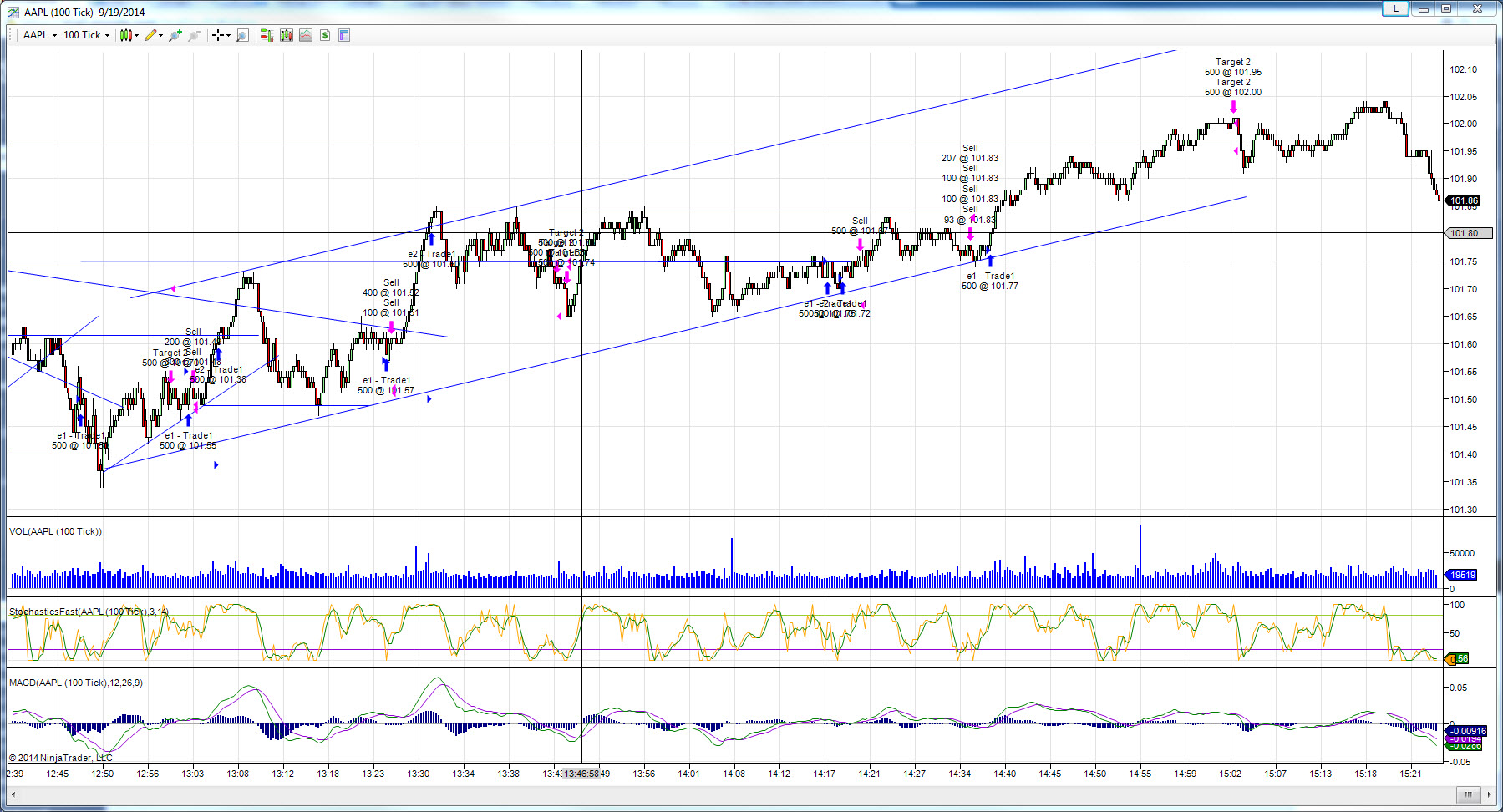This screenshot has width=1503, height=812.
Task: Open the chart Properties icon
Action: [344, 35]
